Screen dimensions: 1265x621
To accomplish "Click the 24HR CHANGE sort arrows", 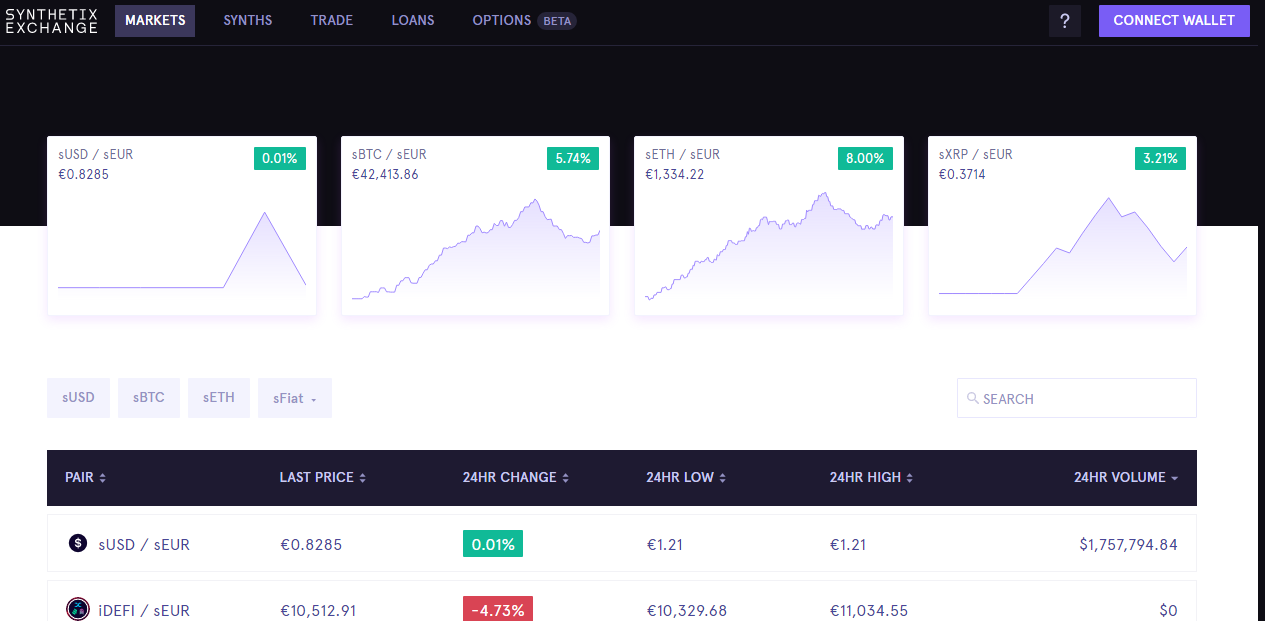I will point(566,477).
